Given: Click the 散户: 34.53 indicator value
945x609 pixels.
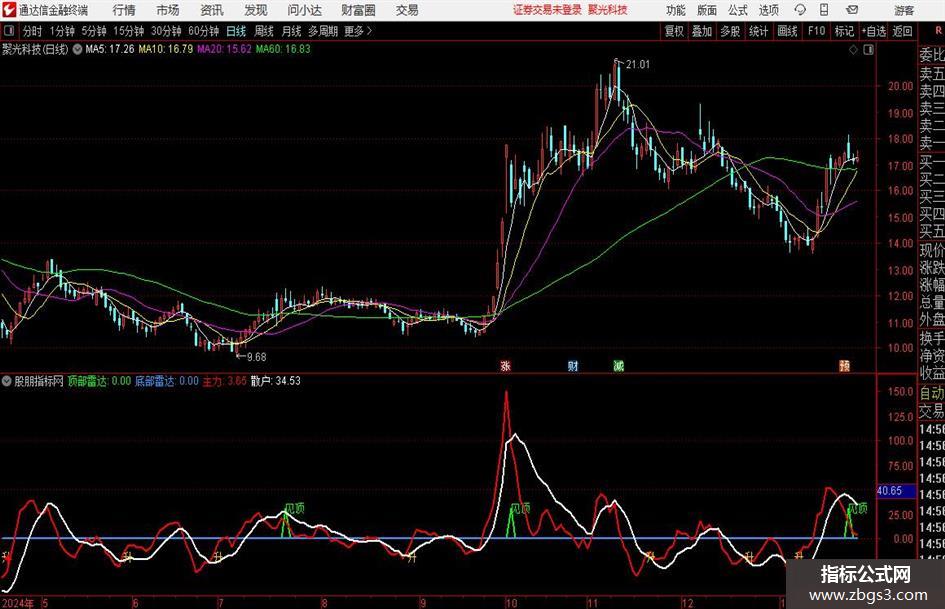Looking at the screenshot, I should [275, 381].
